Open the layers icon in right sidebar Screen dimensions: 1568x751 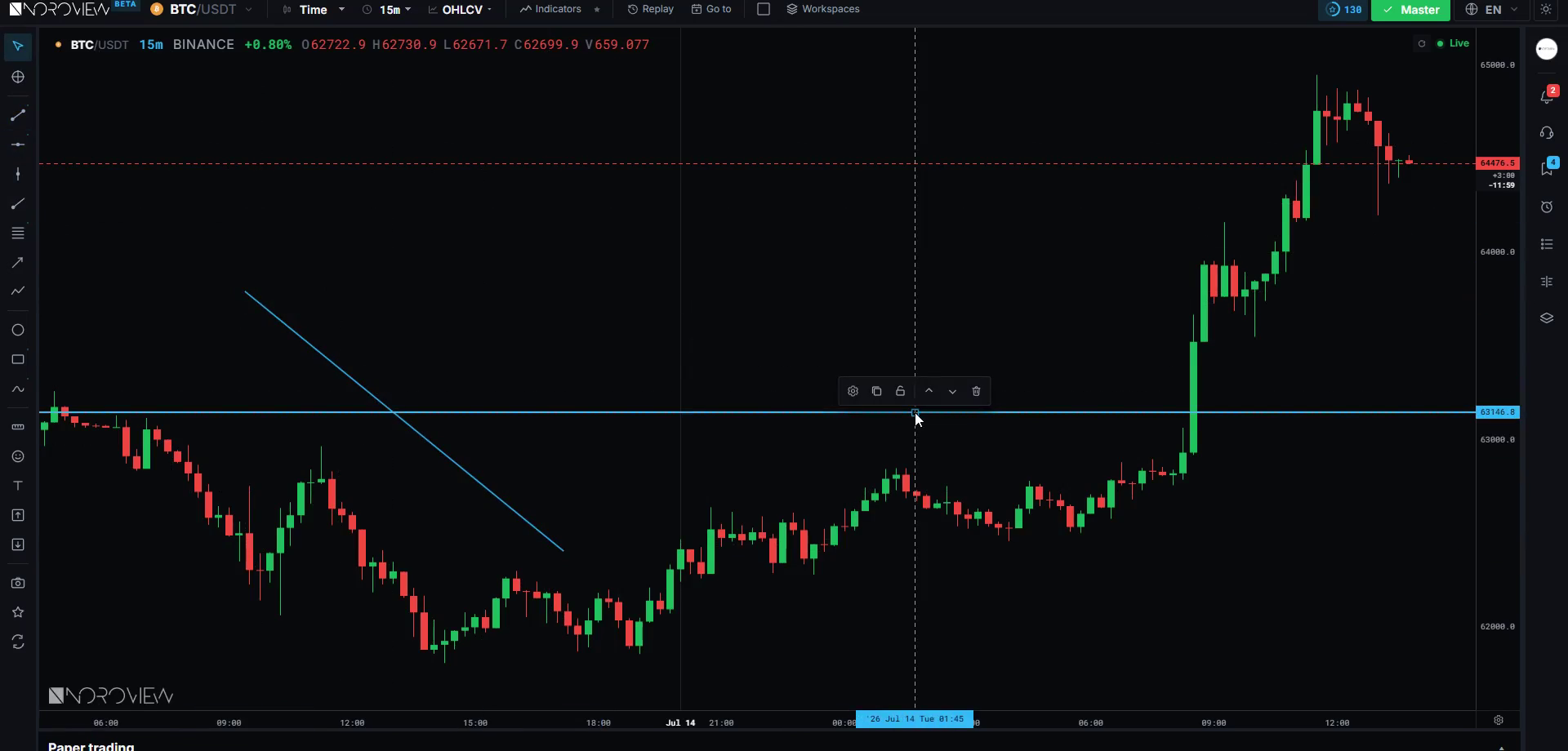click(1547, 318)
